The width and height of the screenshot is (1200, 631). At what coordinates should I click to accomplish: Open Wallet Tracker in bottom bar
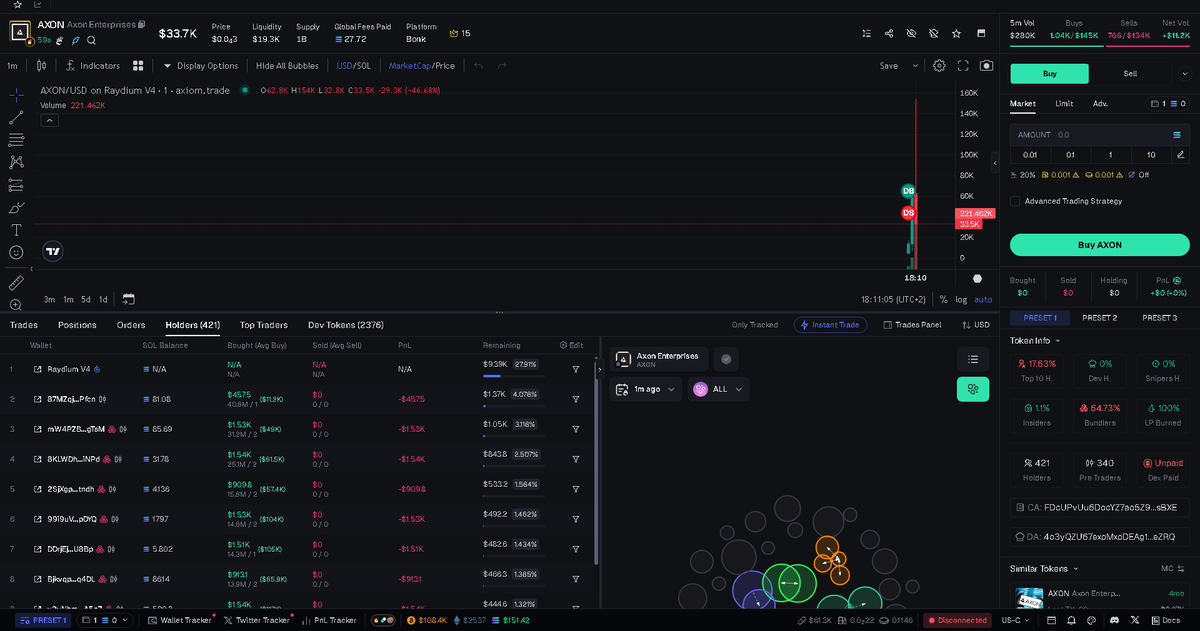pyautogui.click(x=179, y=620)
